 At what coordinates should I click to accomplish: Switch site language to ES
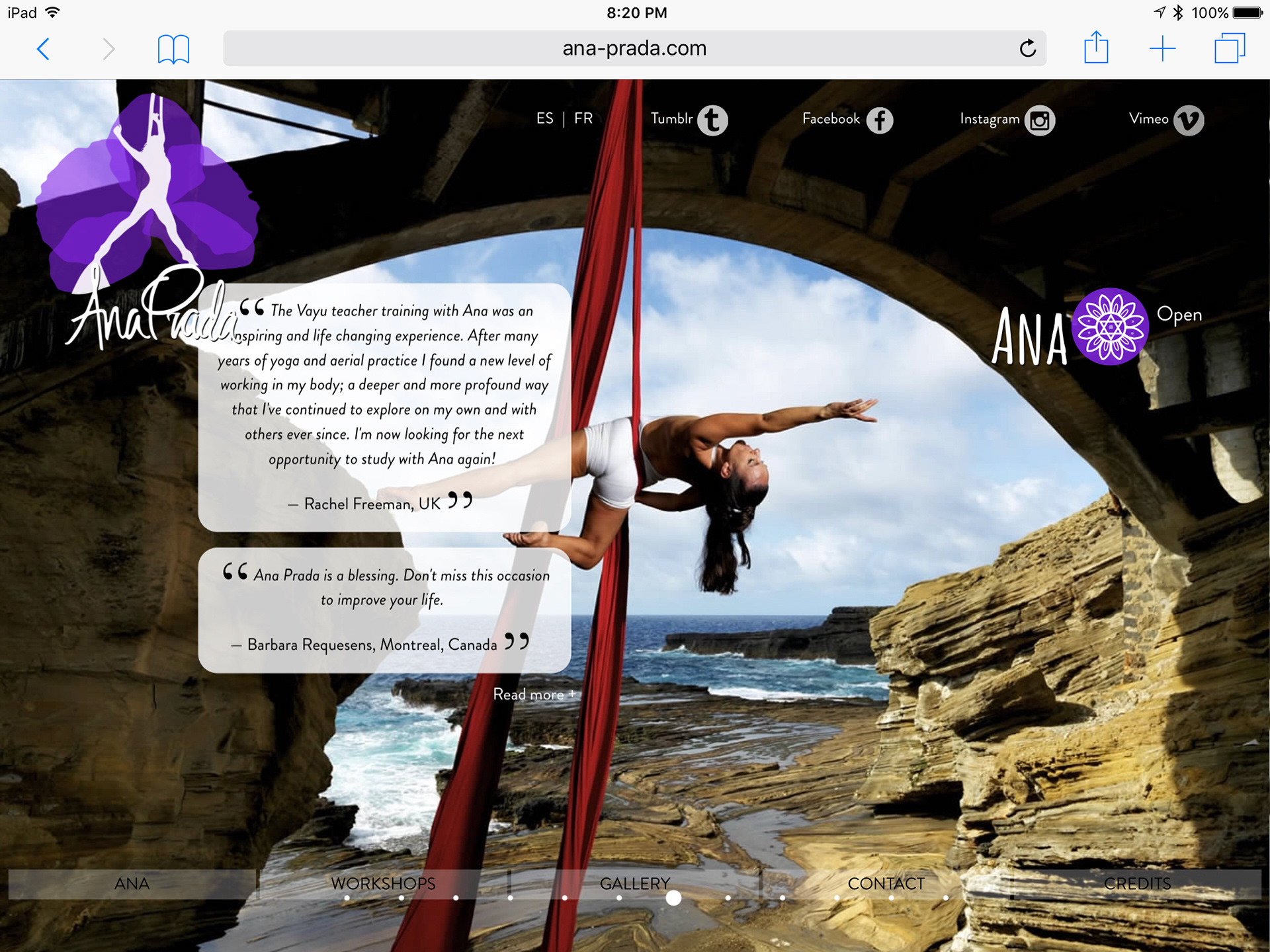(x=544, y=118)
